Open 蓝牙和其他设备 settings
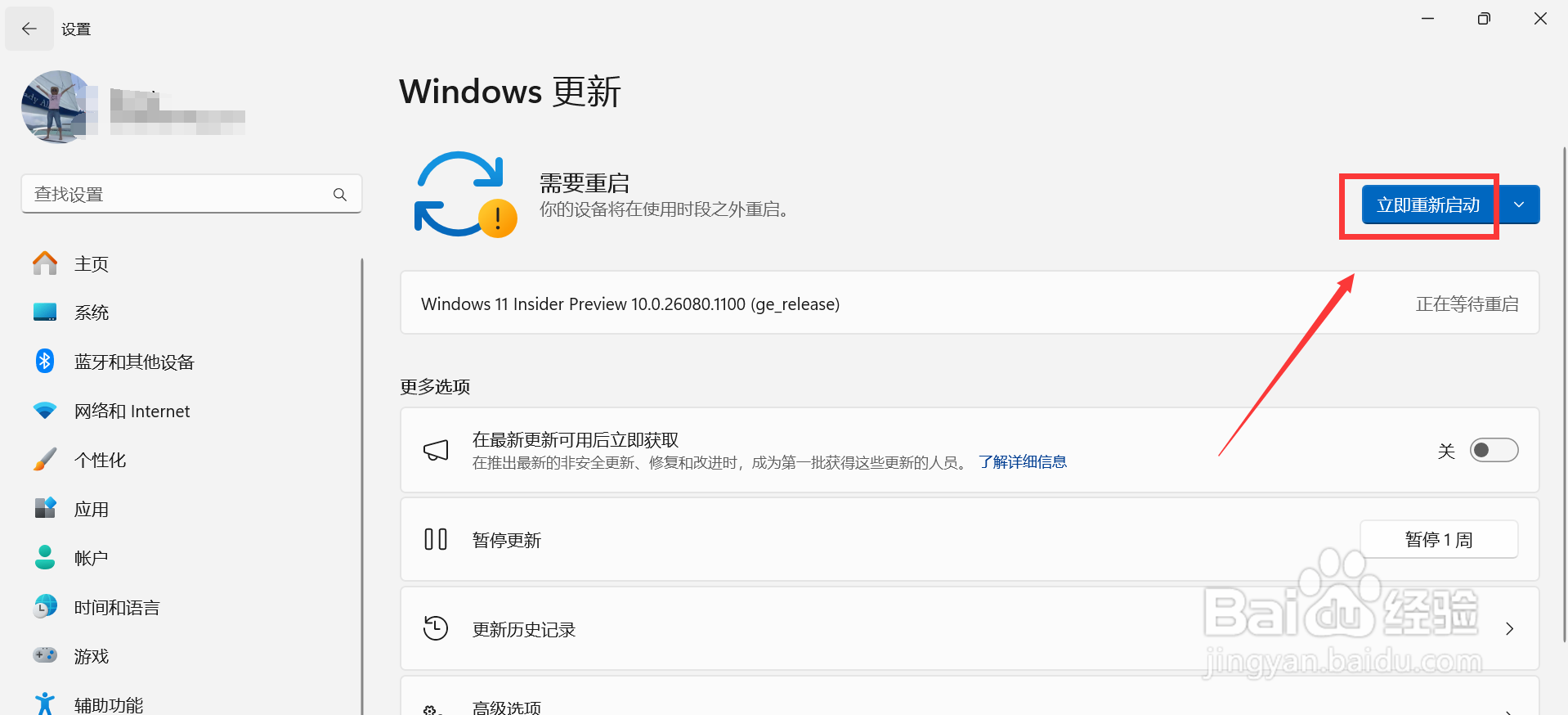The image size is (1568, 715). (x=134, y=362)
